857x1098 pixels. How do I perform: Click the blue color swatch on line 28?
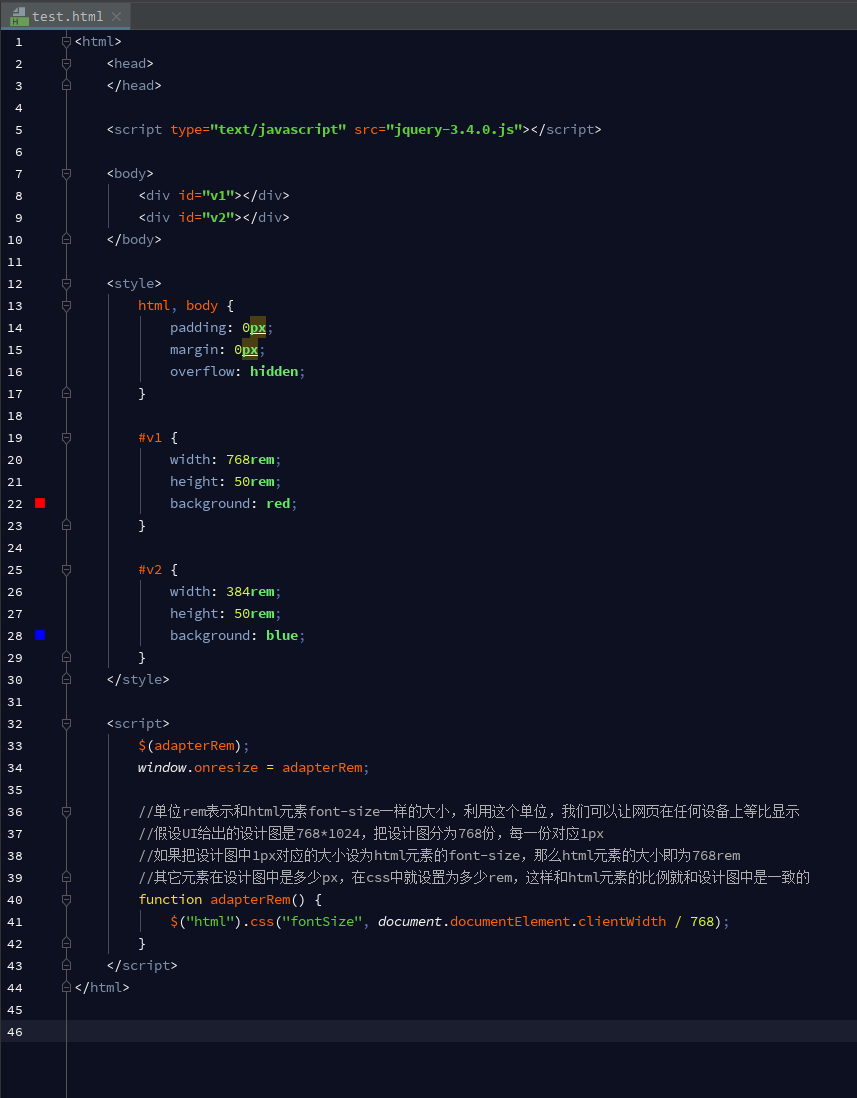tap(40, 634)
